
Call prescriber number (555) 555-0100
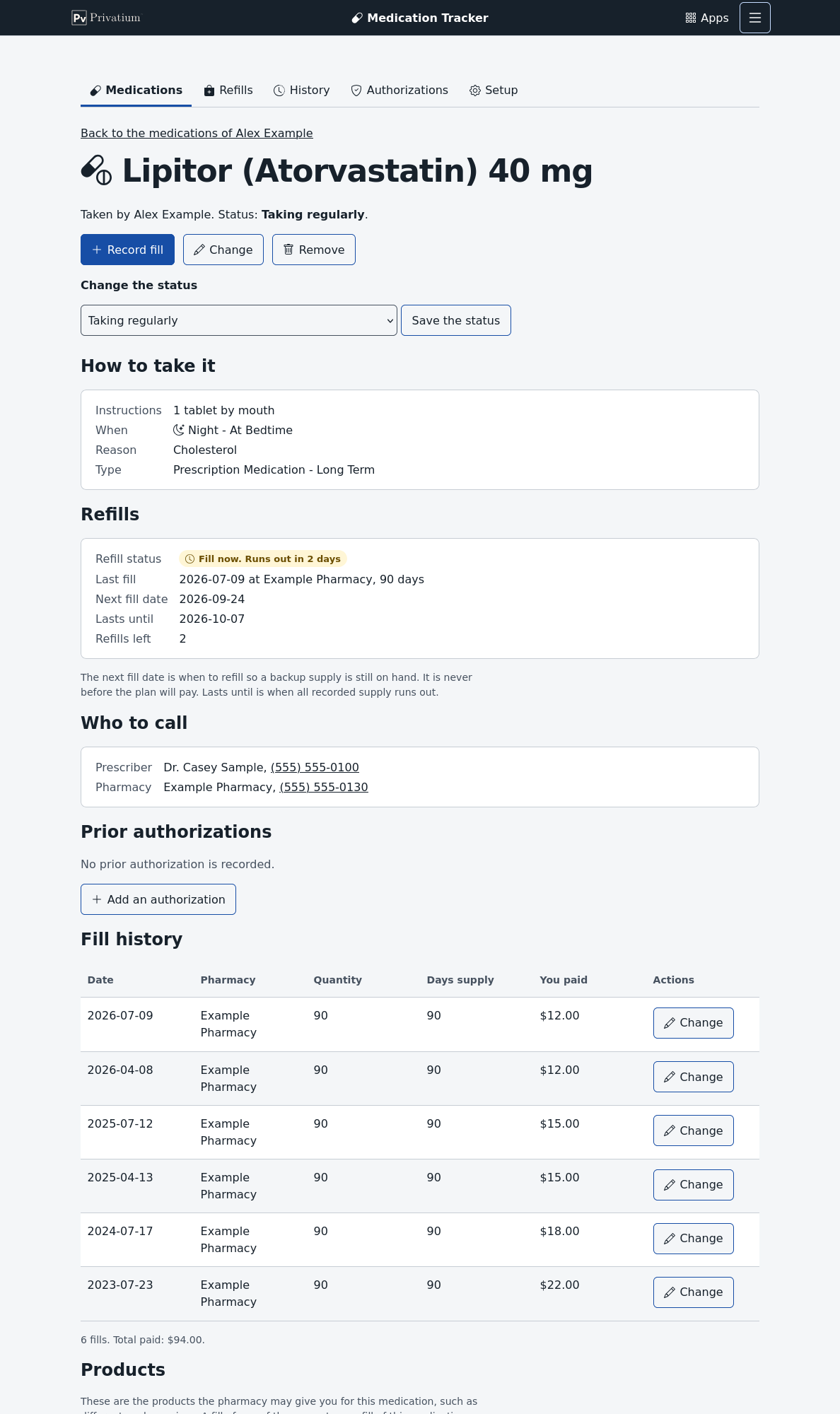pyautogui.click(x=315, y=767)
